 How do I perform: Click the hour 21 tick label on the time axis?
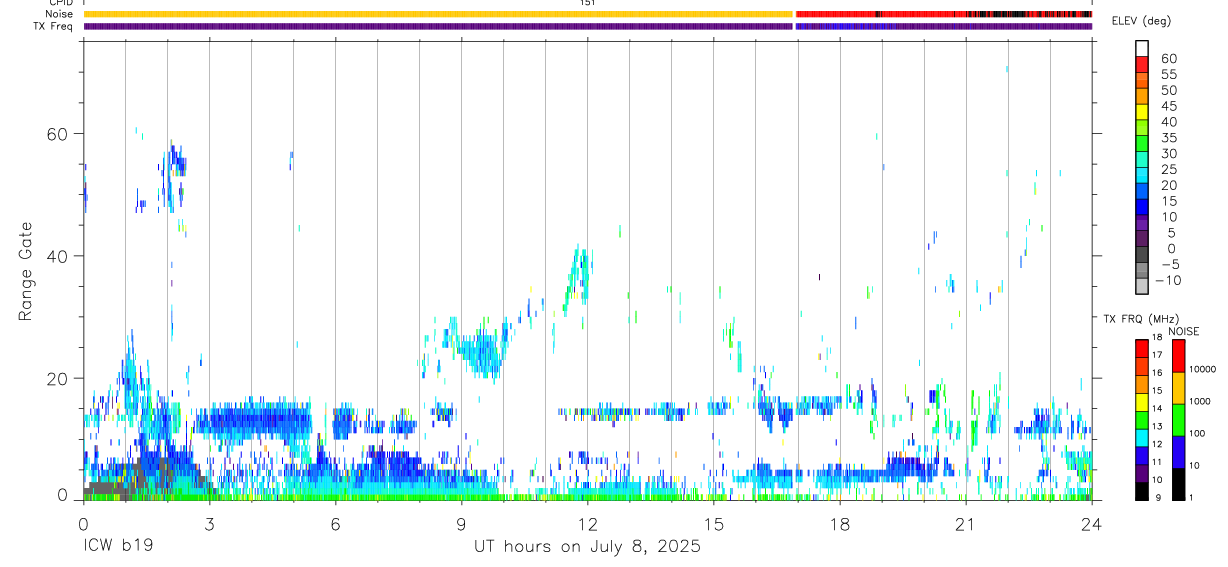click(965, 524)
